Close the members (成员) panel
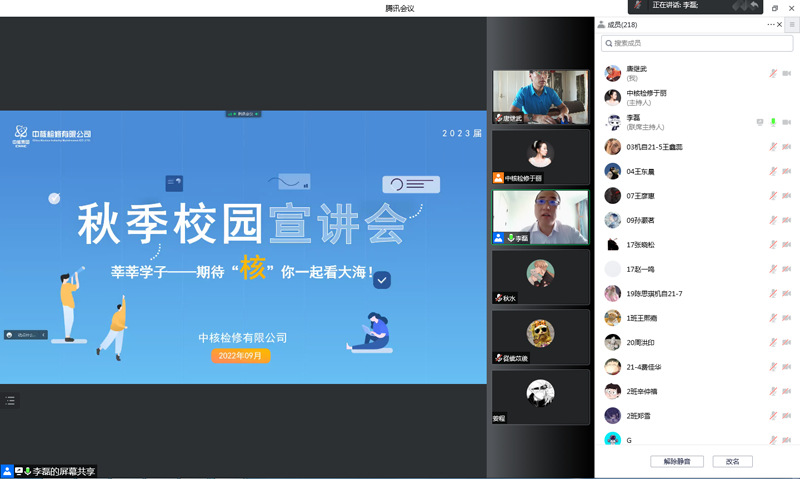 [780, 24]
